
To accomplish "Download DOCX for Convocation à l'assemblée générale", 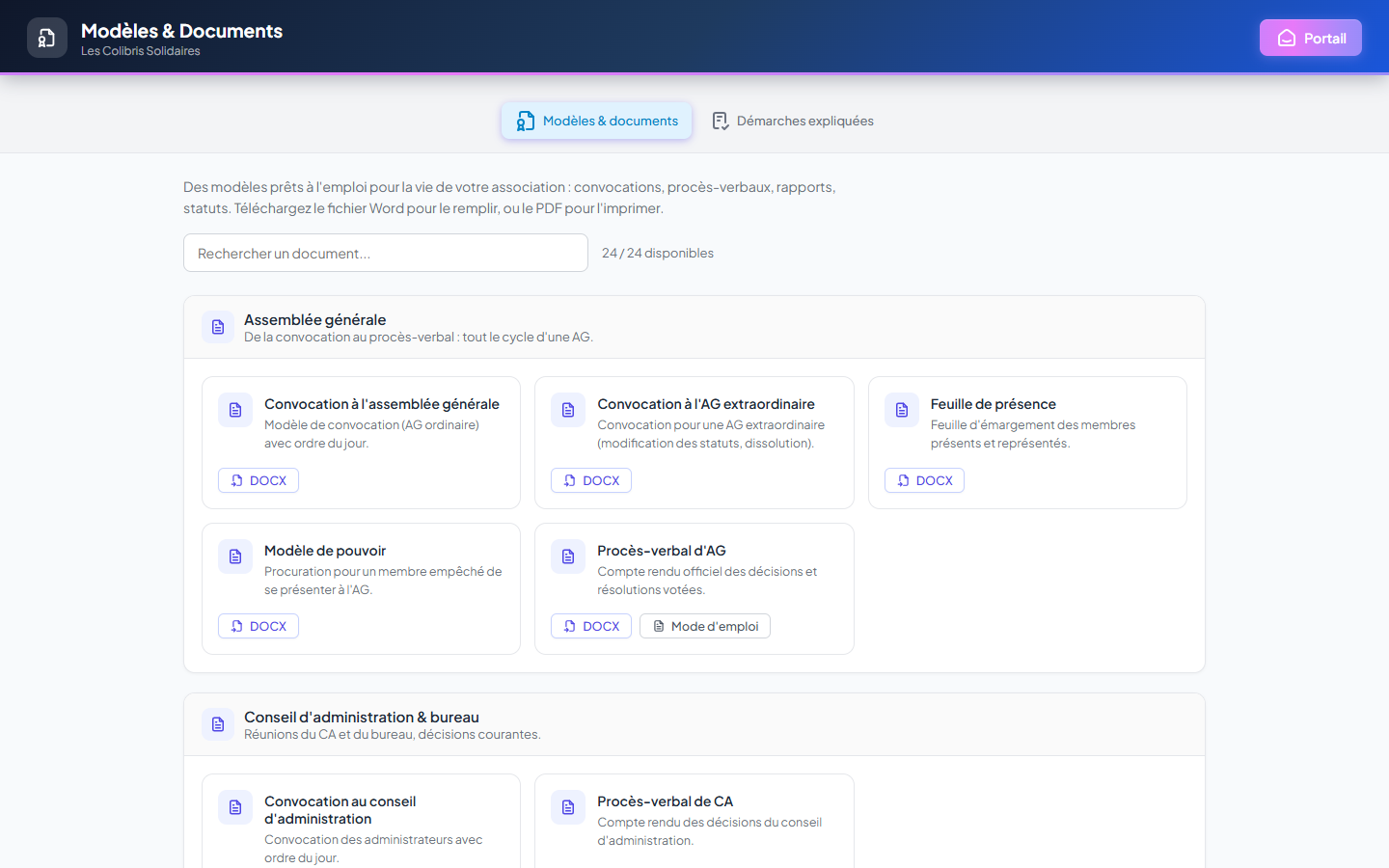I will [x=259, y=480].
